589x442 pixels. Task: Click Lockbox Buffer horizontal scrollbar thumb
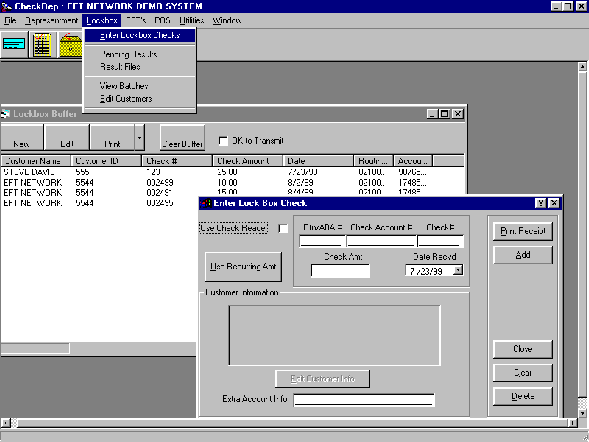pos(35,348)
